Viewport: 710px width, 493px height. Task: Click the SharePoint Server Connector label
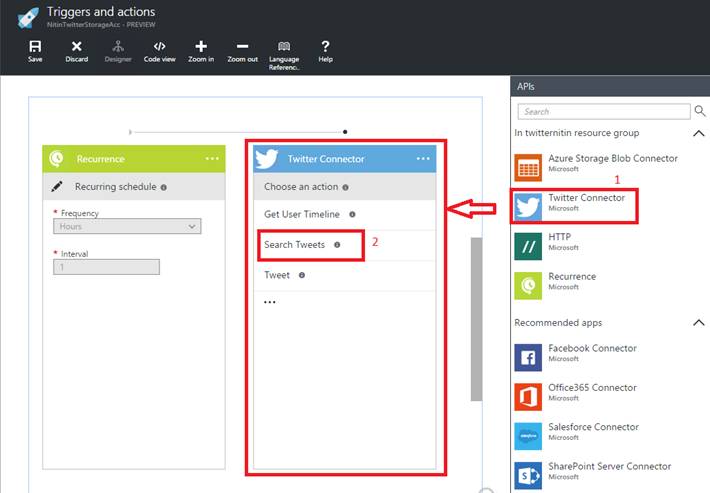609,466
